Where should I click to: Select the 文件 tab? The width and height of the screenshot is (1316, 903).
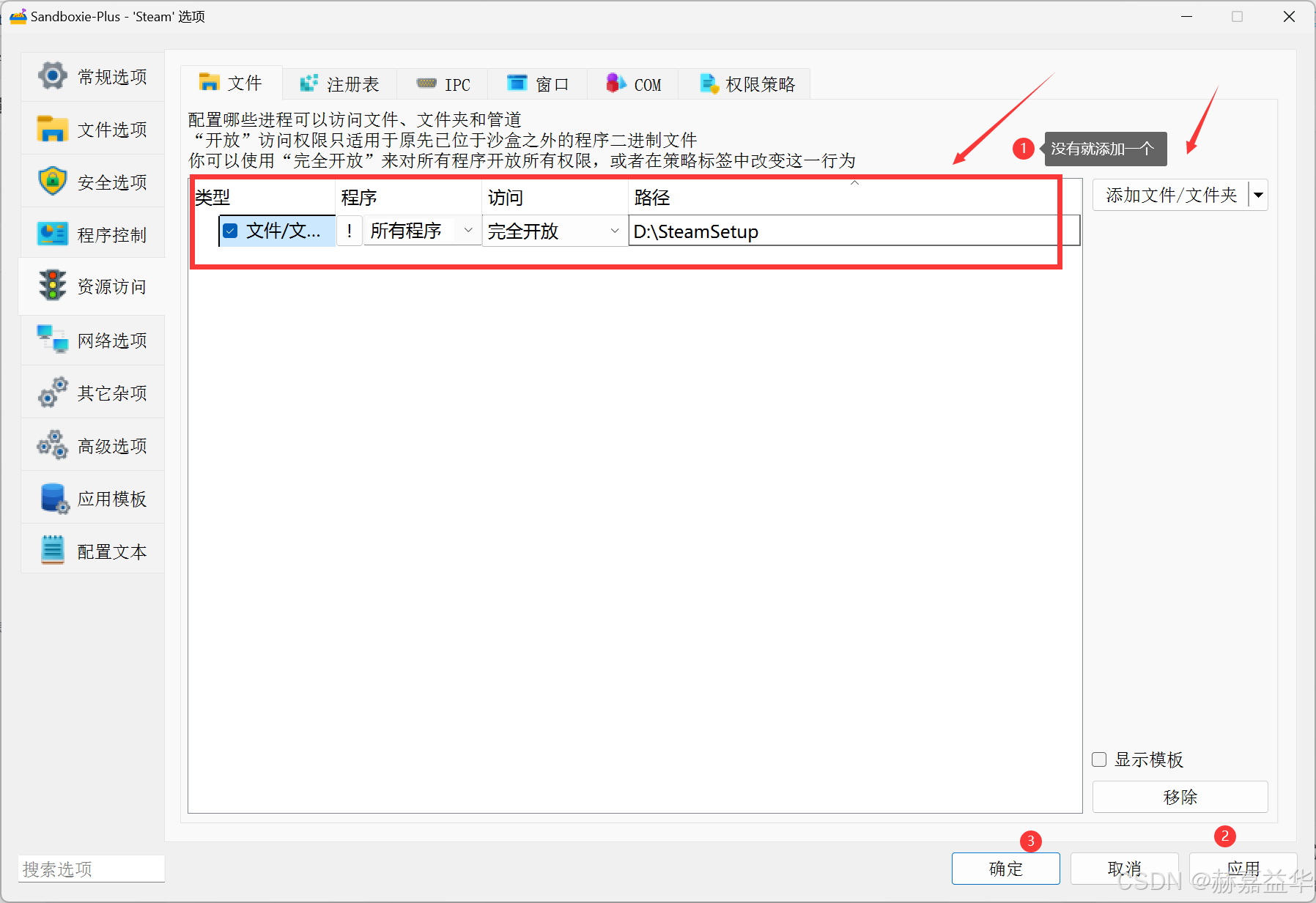[232, 82]
